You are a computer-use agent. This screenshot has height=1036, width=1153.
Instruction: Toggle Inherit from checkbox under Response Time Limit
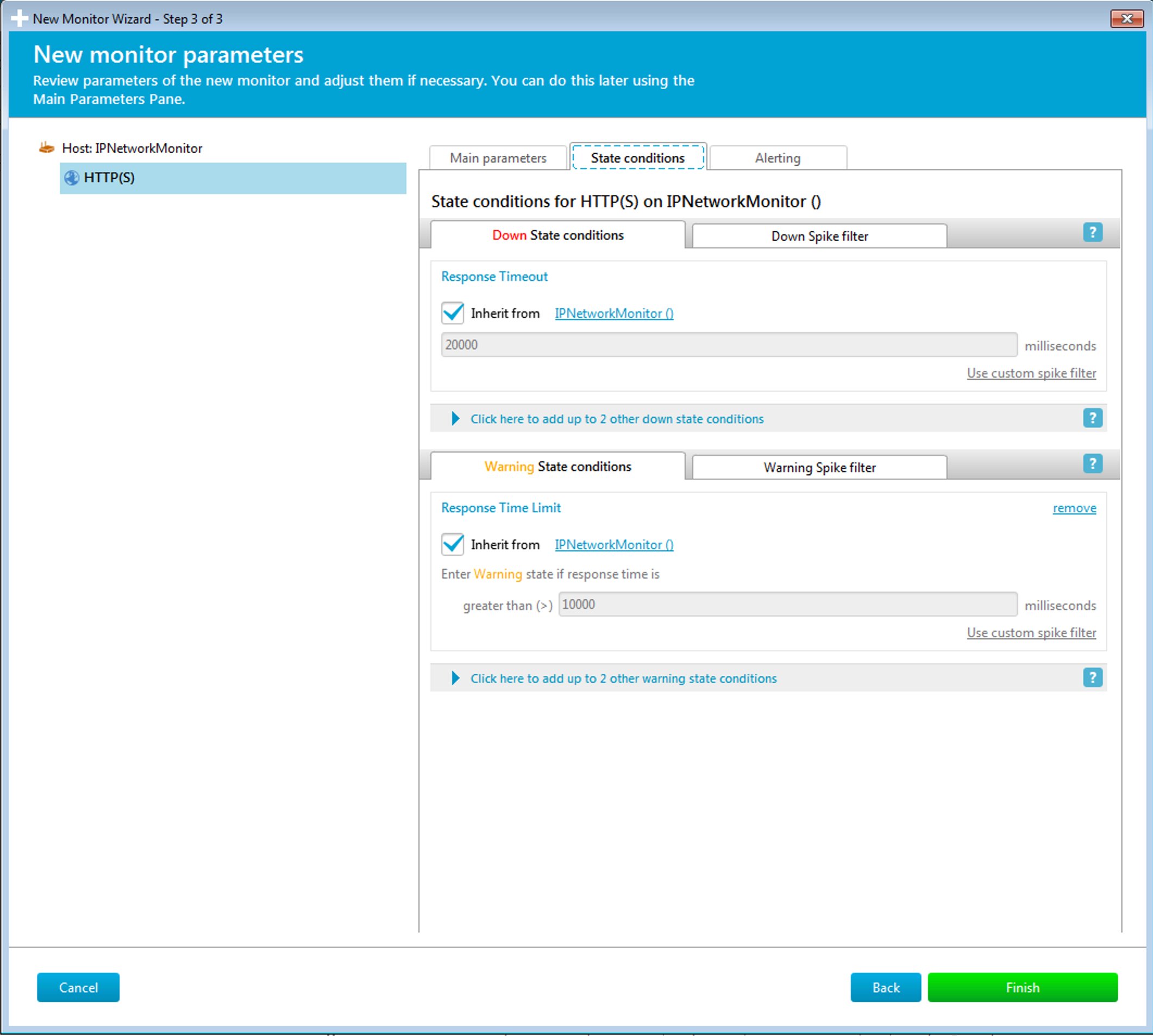[453, 544]
